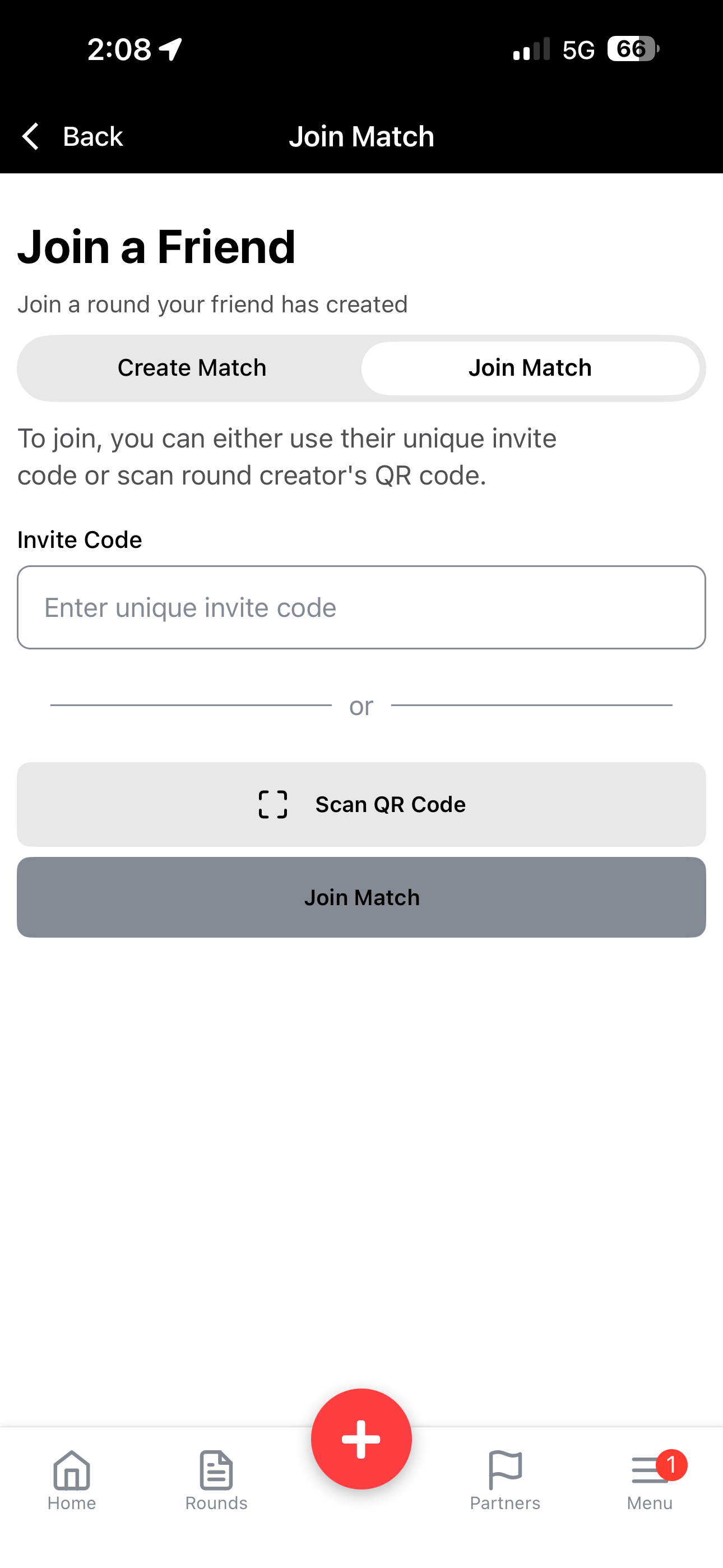
Task: Tap the Join Match header title
Action: 361,136
